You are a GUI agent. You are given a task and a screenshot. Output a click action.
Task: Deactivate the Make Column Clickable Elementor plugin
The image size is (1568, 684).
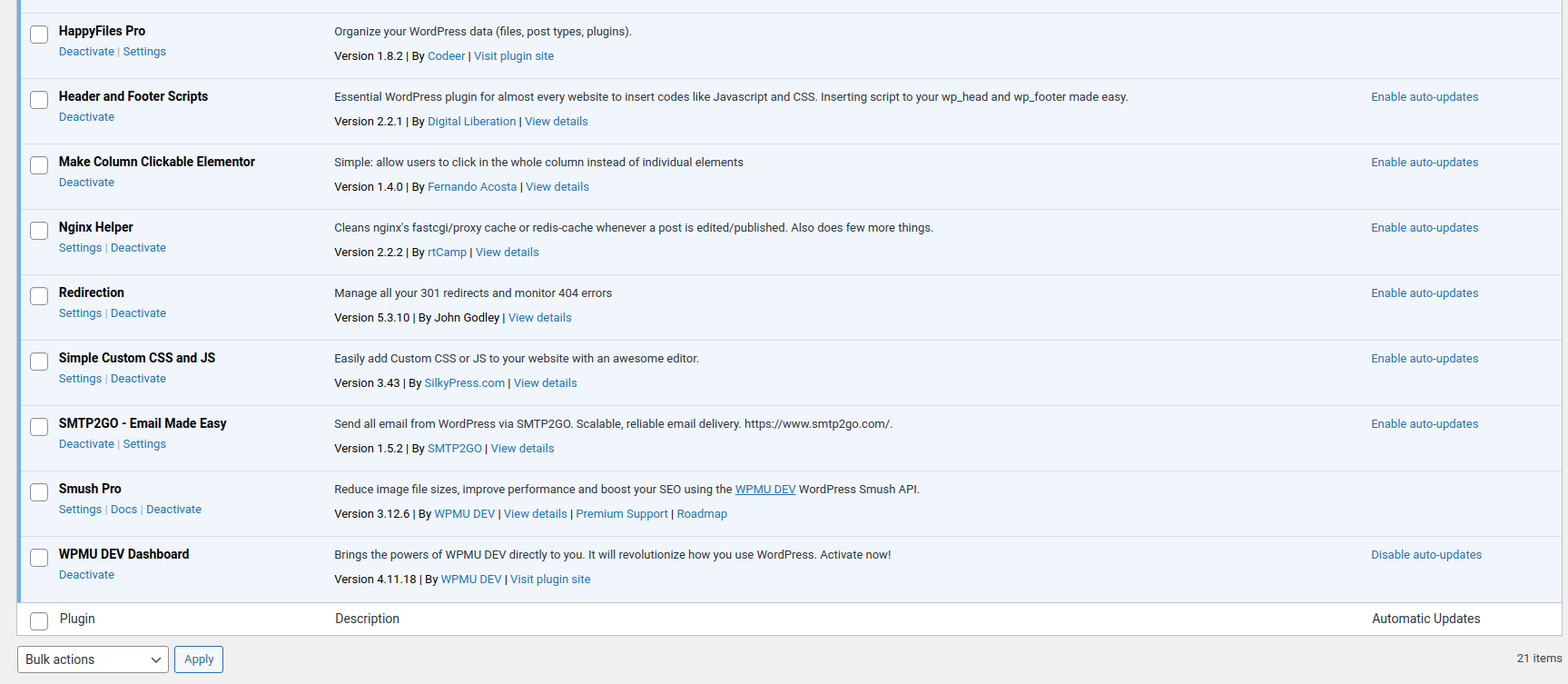coord(86,183)
